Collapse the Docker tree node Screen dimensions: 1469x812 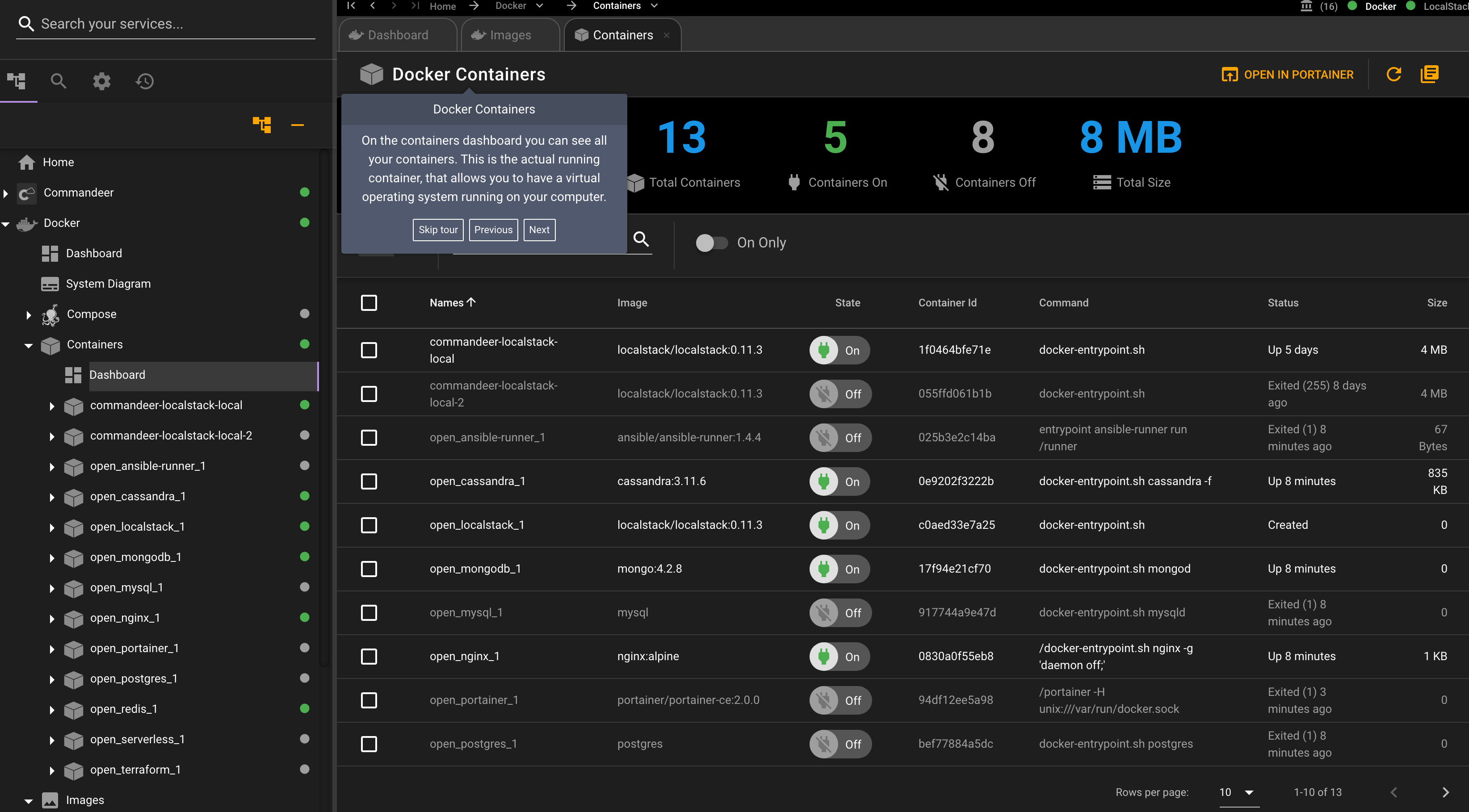6,224
